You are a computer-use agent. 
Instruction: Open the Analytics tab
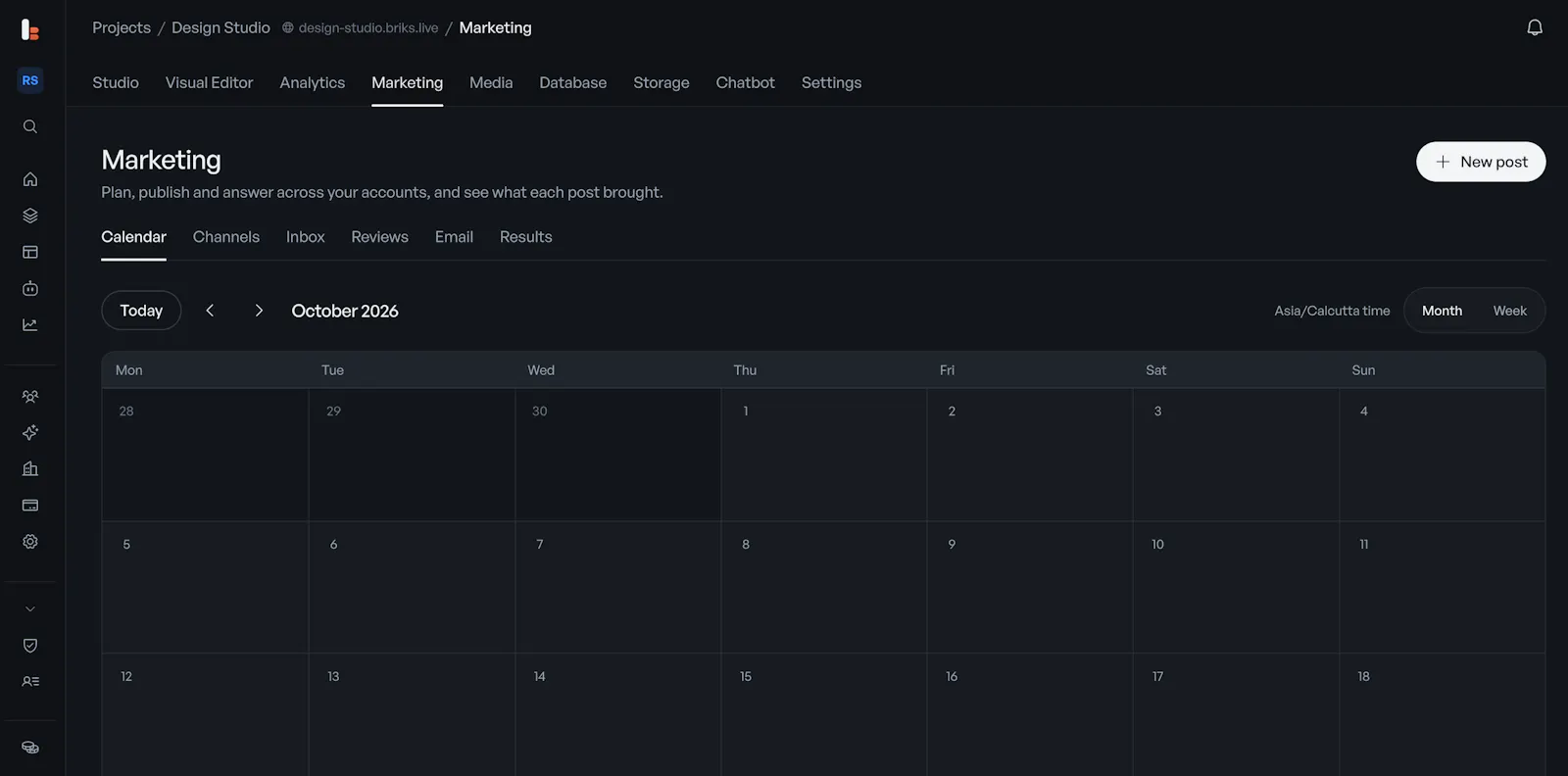click(x=312, y=82)
